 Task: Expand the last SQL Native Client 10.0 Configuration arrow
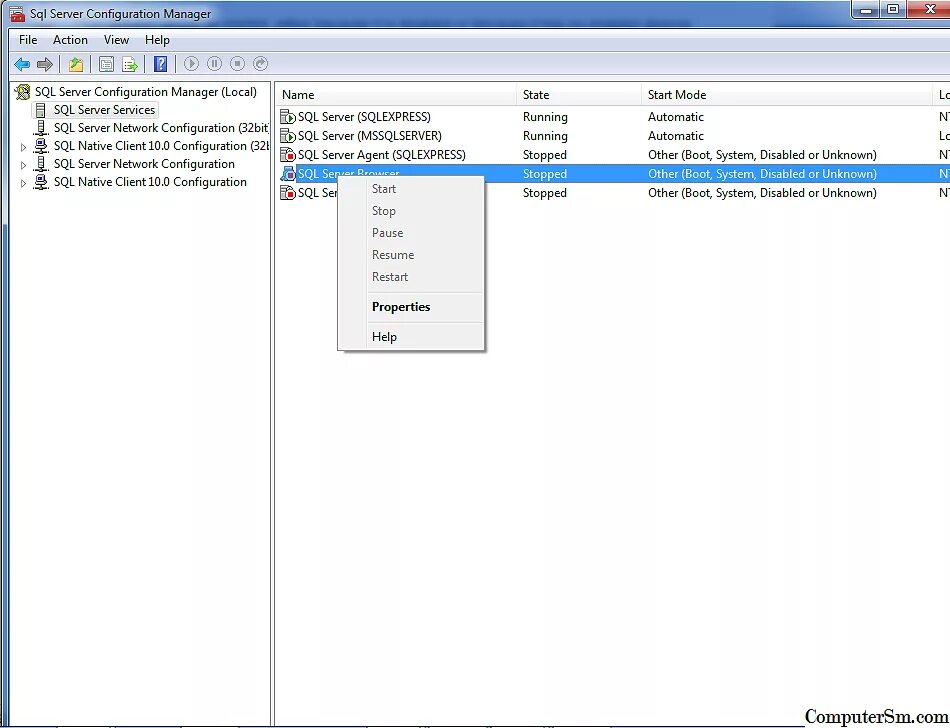[x=24, y=183]
